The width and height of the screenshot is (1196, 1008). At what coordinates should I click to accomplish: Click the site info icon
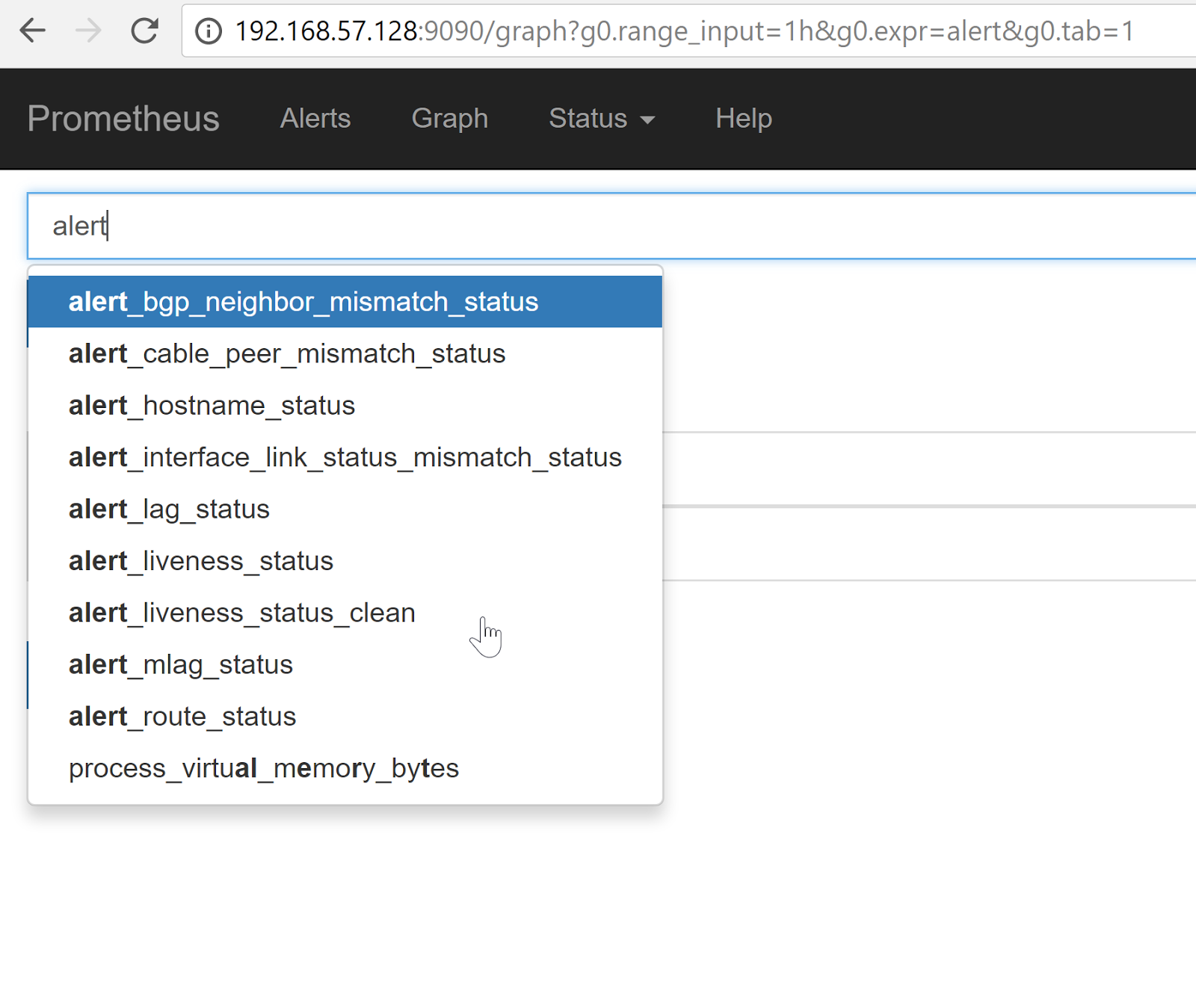pos(209,31)
